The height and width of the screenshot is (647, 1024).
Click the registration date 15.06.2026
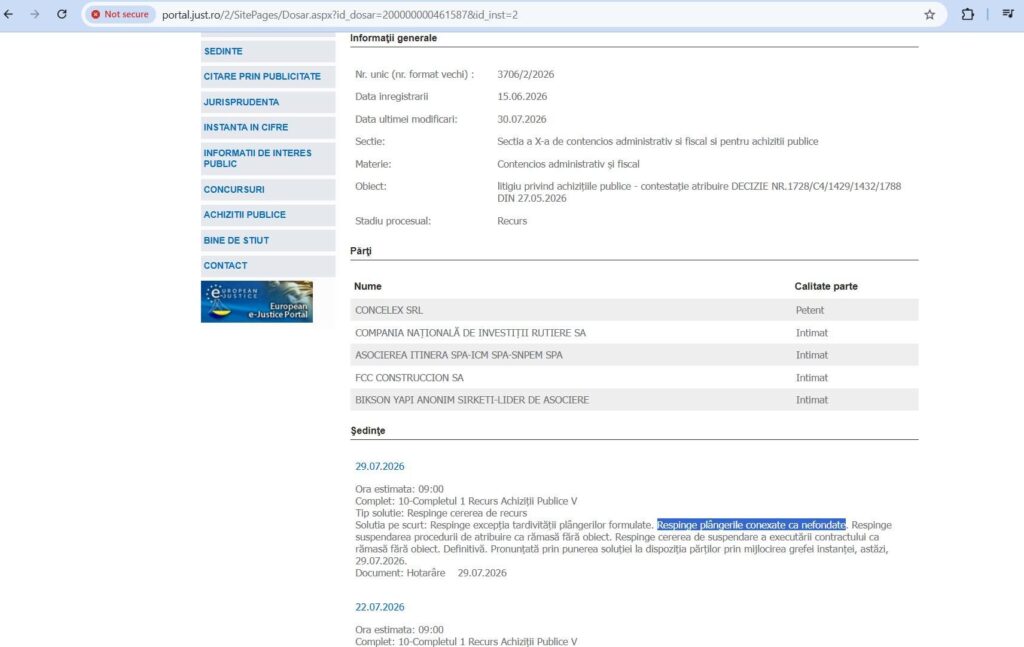[522, 97]
